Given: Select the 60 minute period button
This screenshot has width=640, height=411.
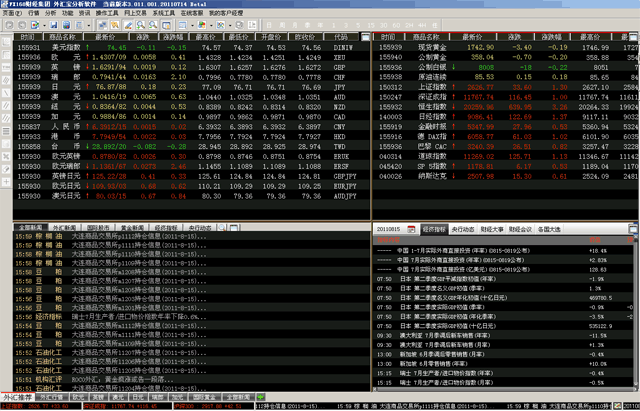Looking at the screenshot, I should (x=396, y=25).
